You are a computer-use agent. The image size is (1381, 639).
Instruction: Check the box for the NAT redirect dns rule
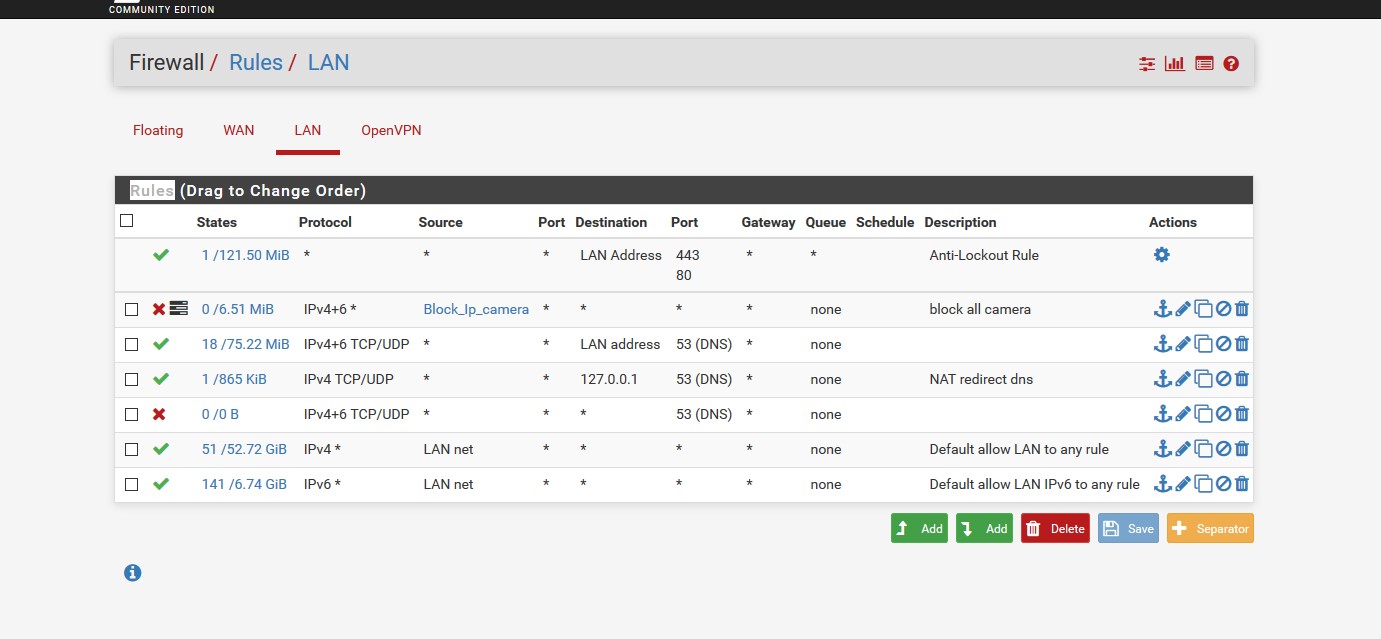(131, 380)
